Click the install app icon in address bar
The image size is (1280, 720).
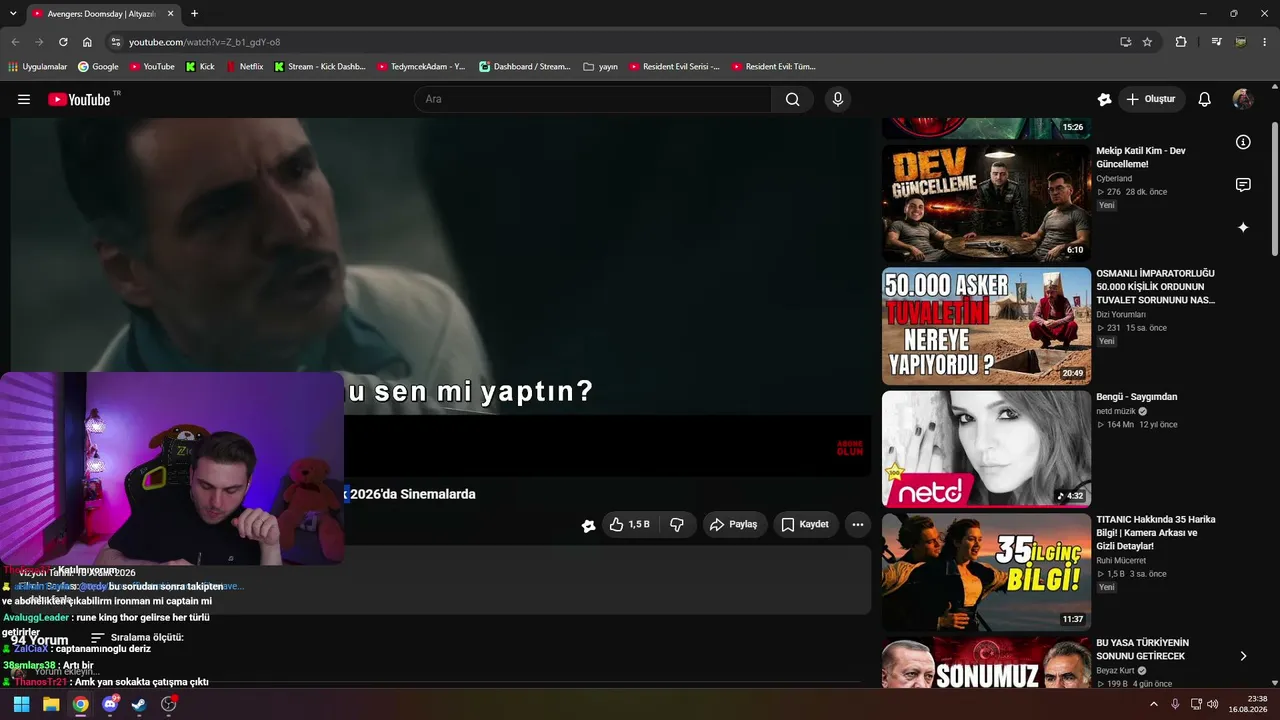(x=1125, y=42)
